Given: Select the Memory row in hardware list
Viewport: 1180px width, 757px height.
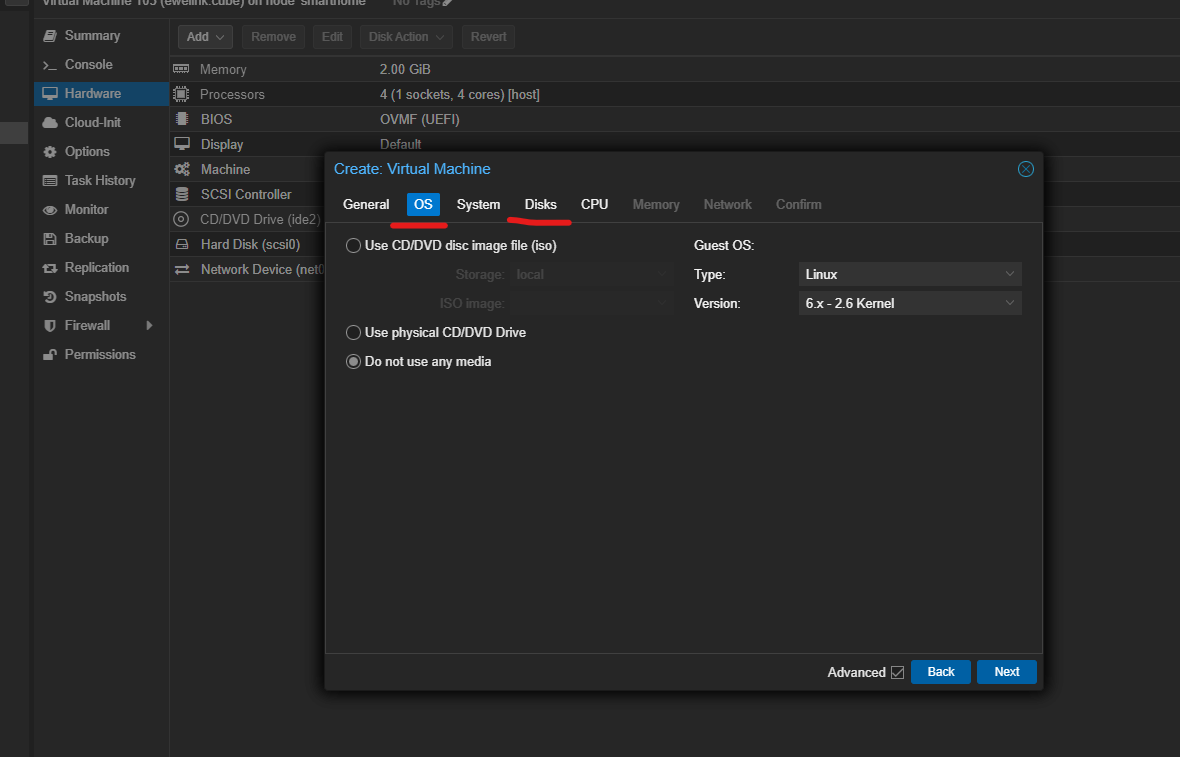Looking at the screenshot, I should (270, 70).
